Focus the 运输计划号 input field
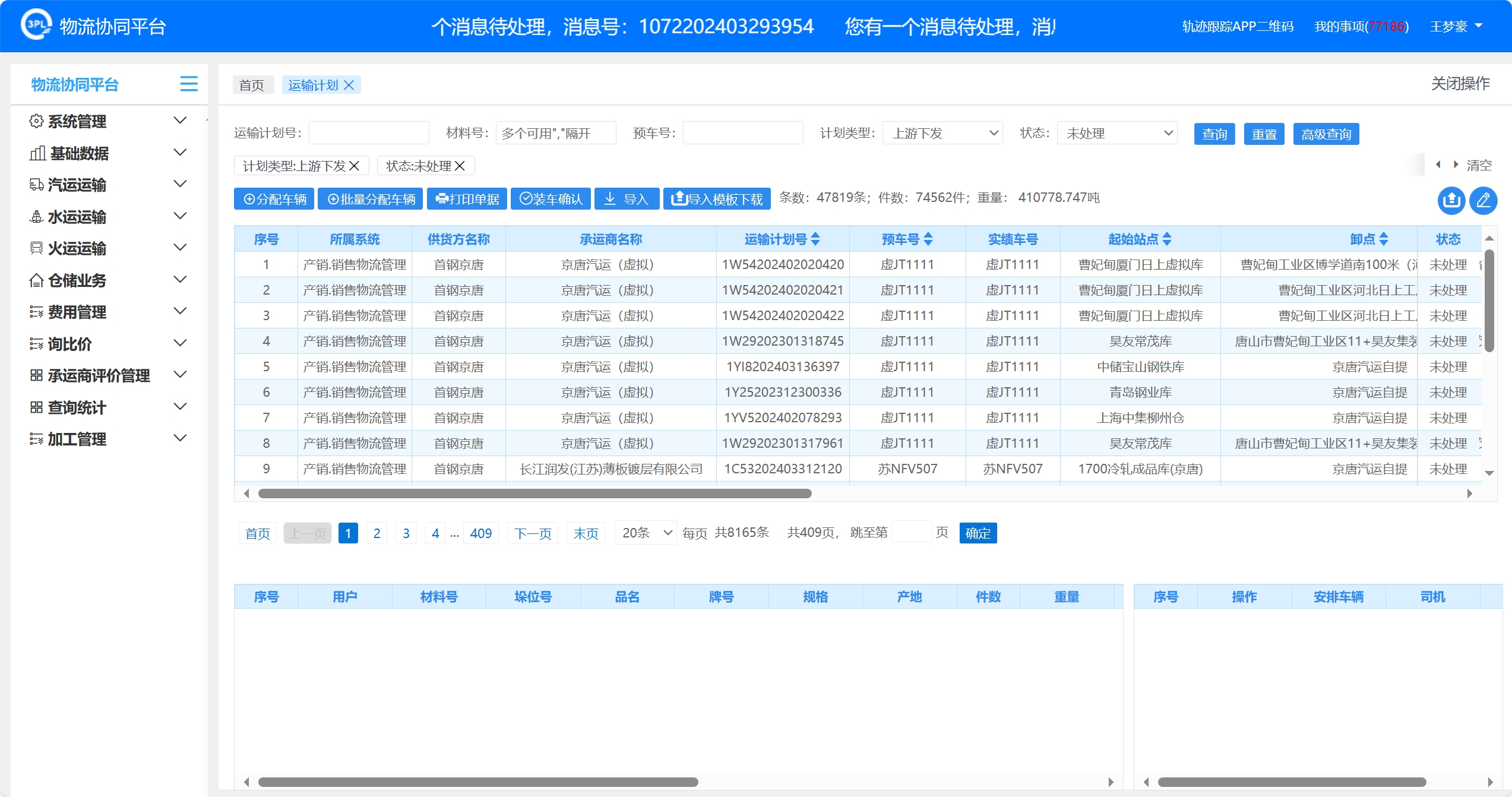1512x797 pixels. coord(369,133)
